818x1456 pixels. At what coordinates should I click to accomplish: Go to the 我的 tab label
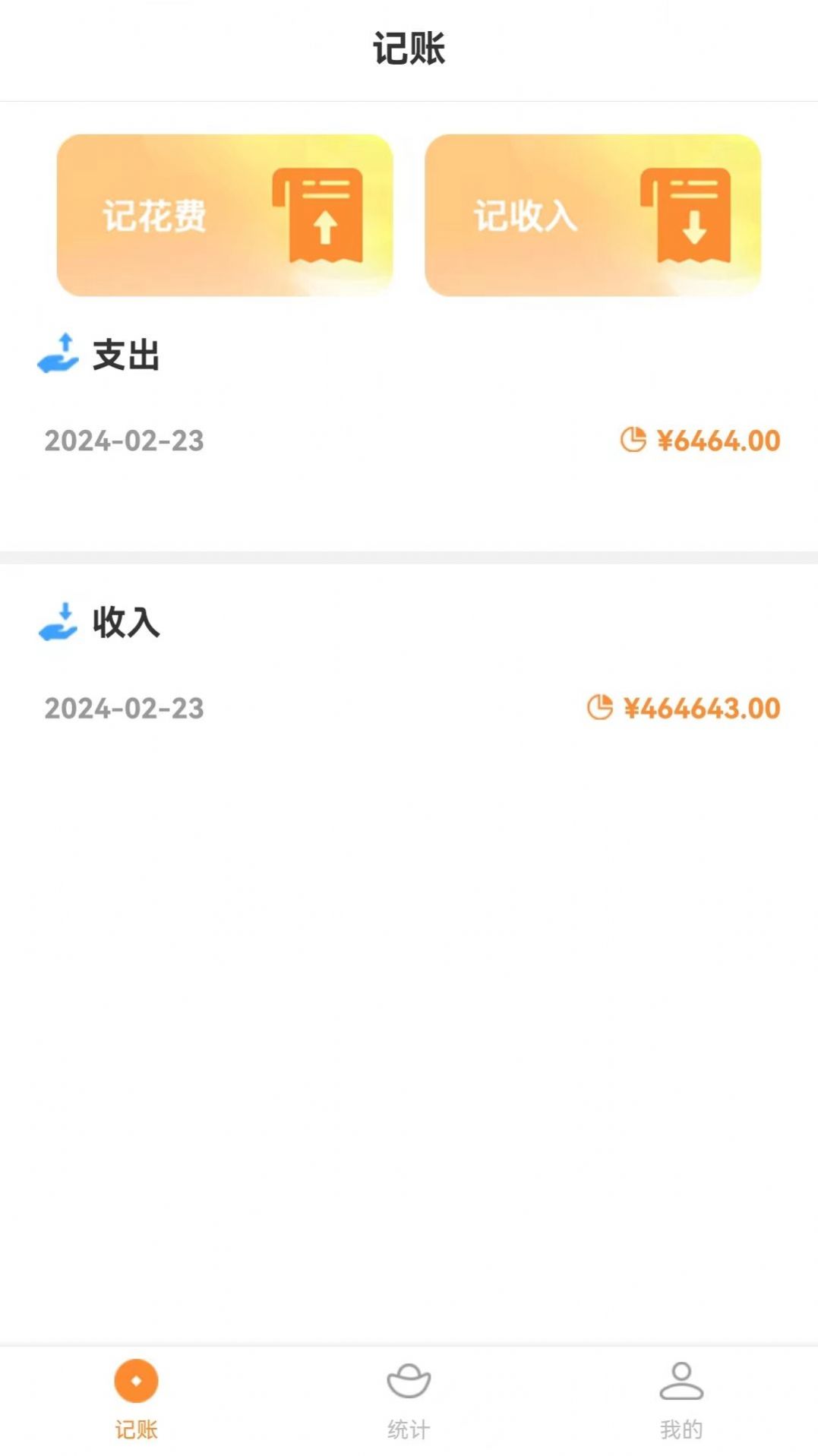click(x=681, y=1429)
